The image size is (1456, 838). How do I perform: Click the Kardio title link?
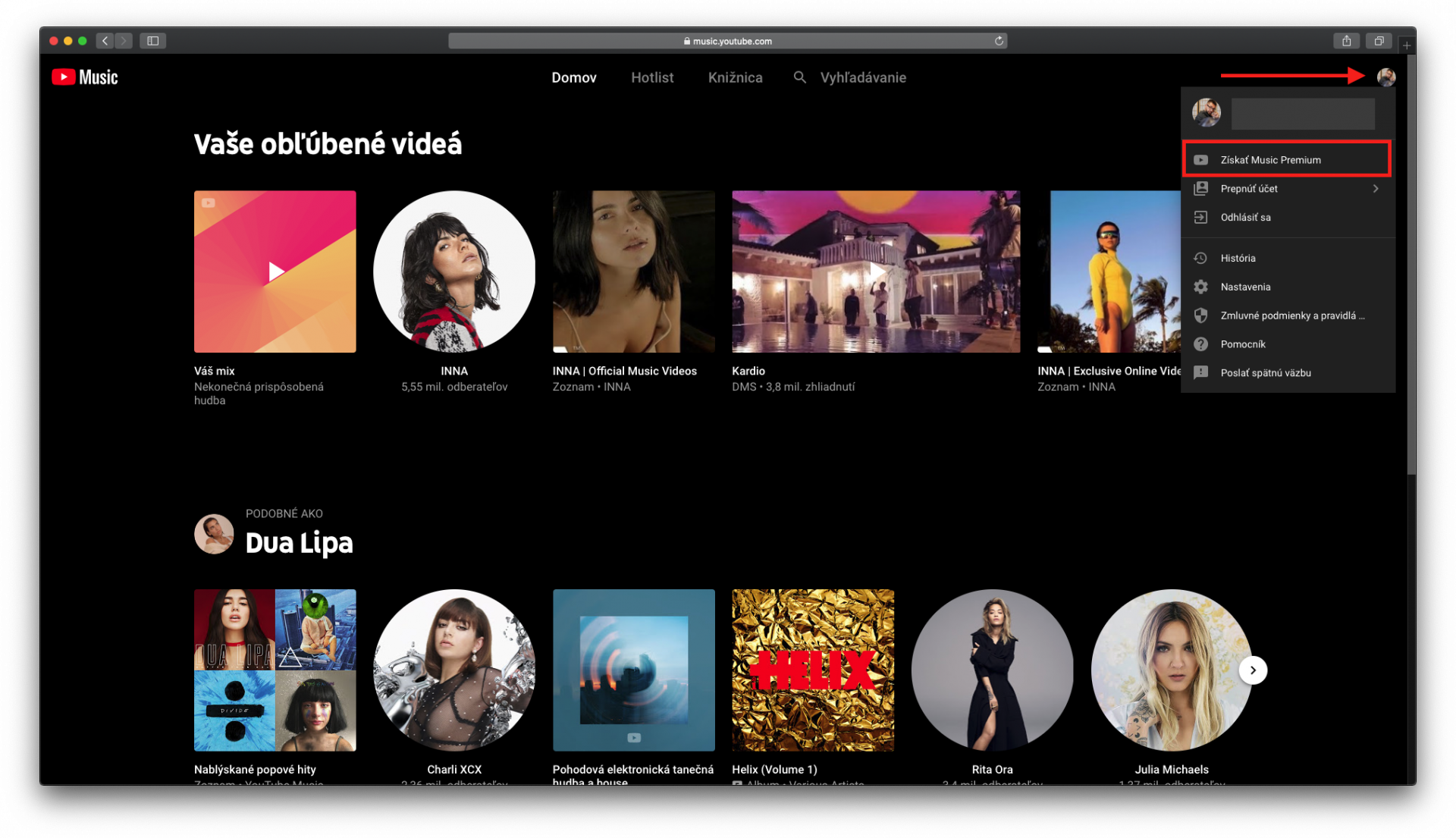pos(748,371)
